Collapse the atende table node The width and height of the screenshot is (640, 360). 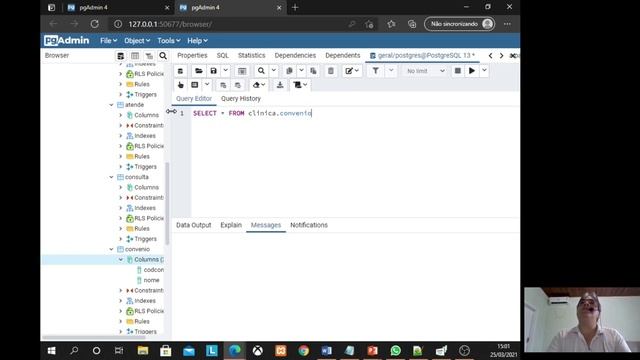111,105
